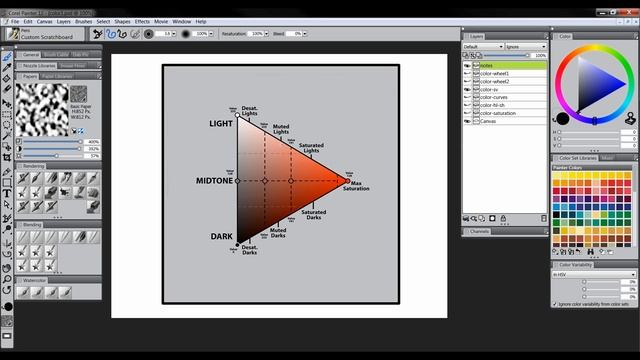Click the main color black swatch in Color panel
The image size is (640, 360).
pos(563,118)
